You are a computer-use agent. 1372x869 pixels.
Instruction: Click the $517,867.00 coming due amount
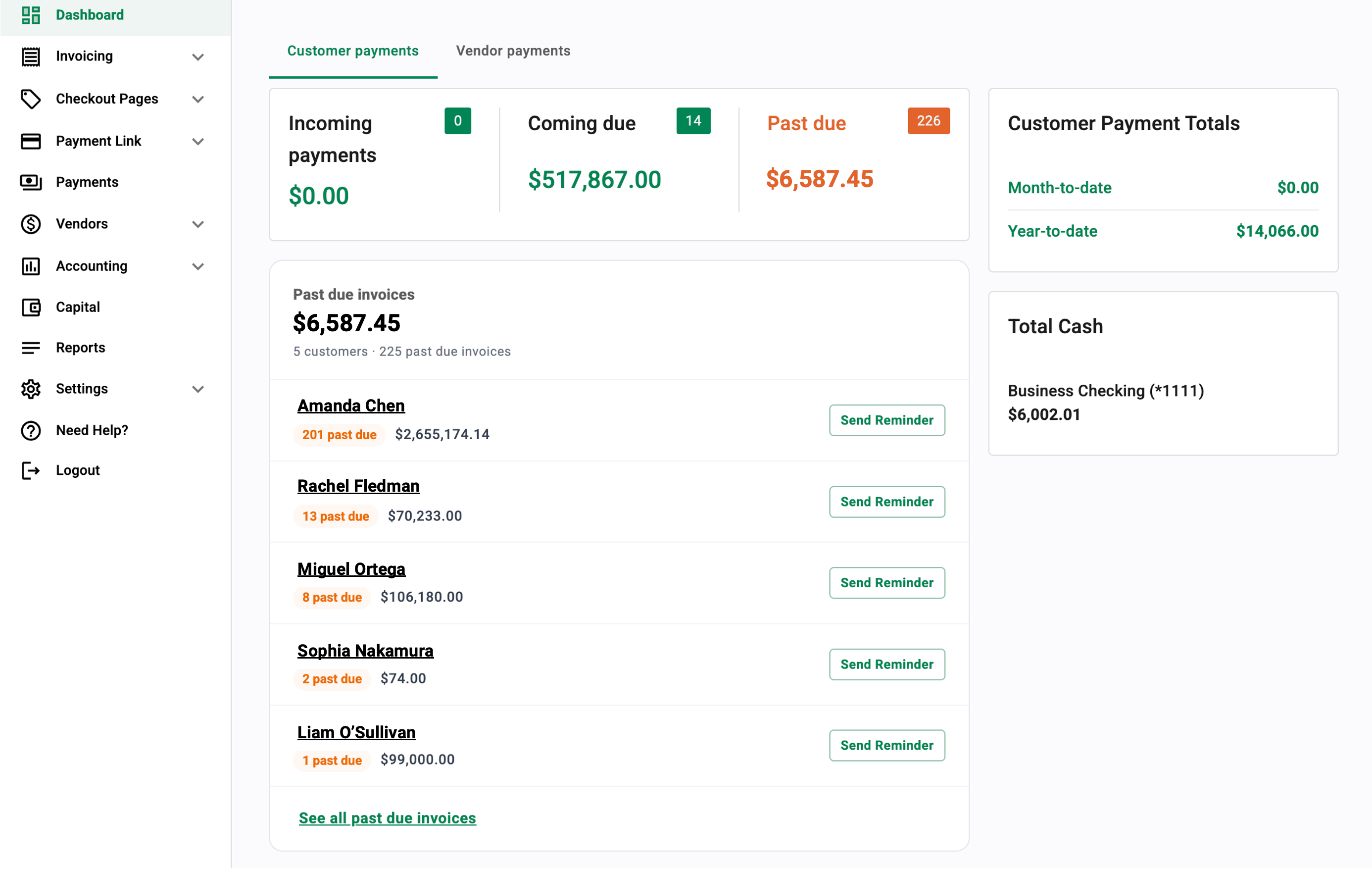[x=594, y=180]
